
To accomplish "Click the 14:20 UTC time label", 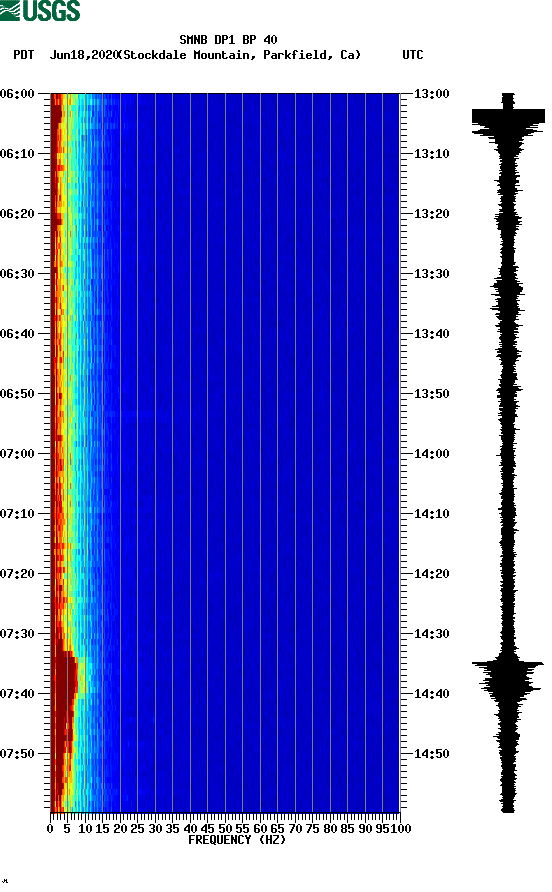I will 432,574.
